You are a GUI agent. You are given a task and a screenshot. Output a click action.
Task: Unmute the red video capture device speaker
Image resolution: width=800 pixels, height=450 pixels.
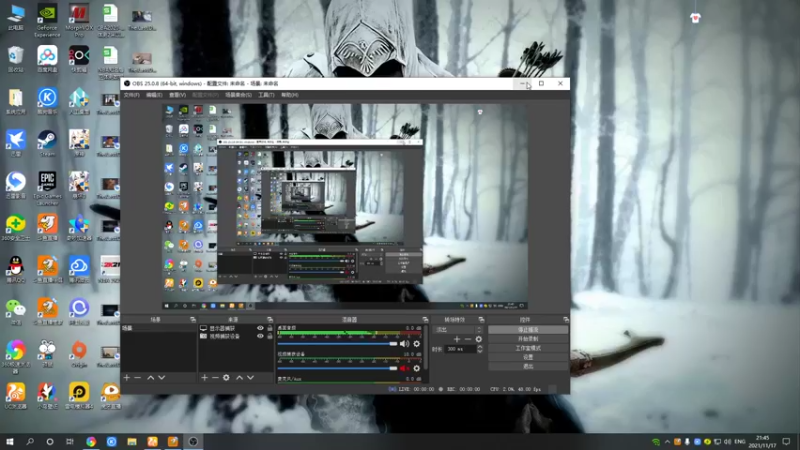click(405, 368)
